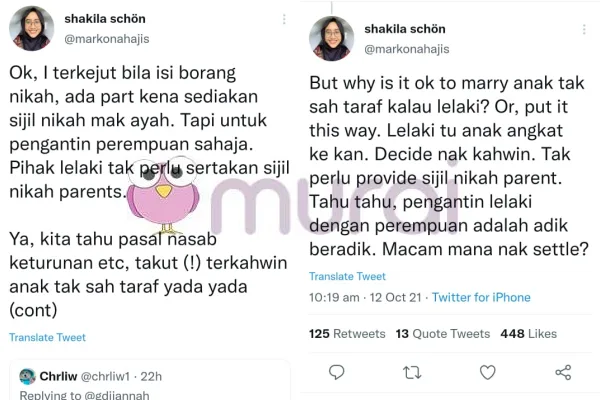Tap the share tweet icon

click(x=563, y=372)
